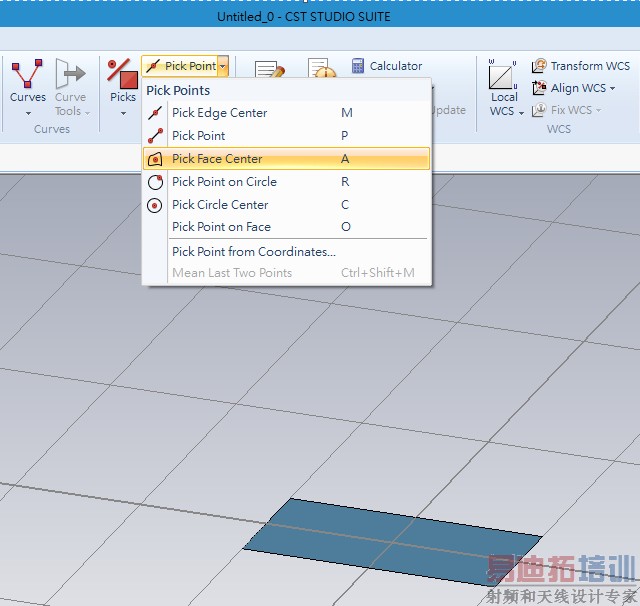The width and height of the screenshot is (640, 606).
Task: Expand the Local WCS dropdown
Action: [x=521, y=113]
